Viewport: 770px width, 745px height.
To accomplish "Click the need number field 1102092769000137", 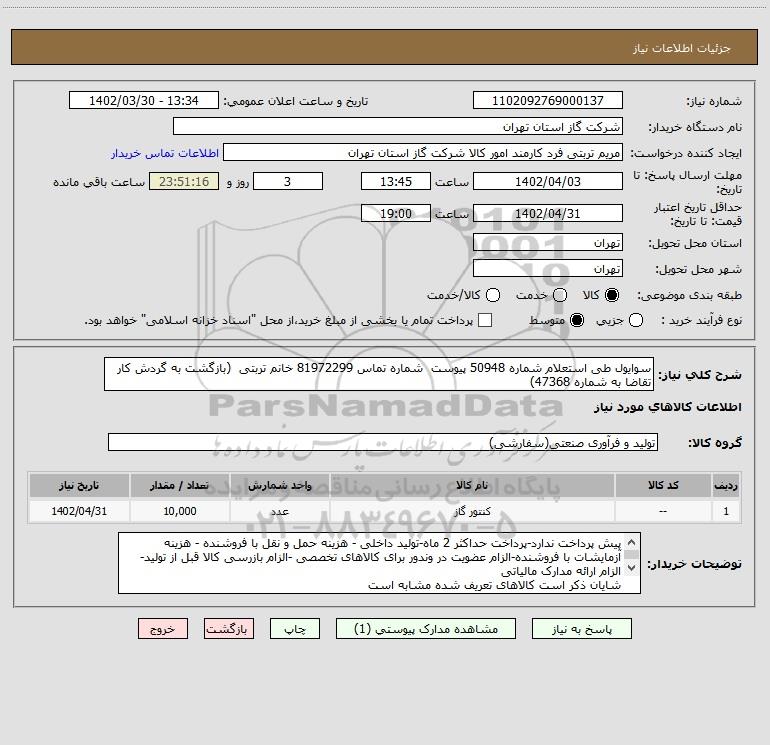I will 548,101.
